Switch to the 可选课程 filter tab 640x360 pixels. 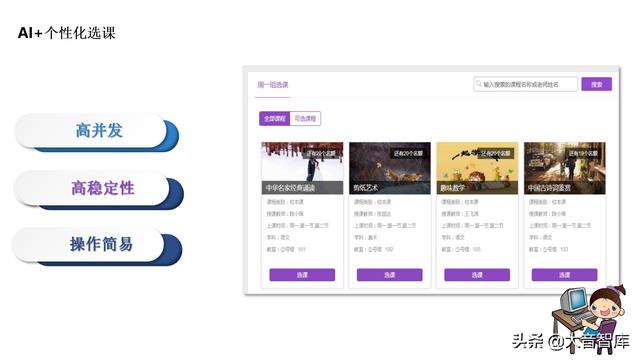[305, 118]
